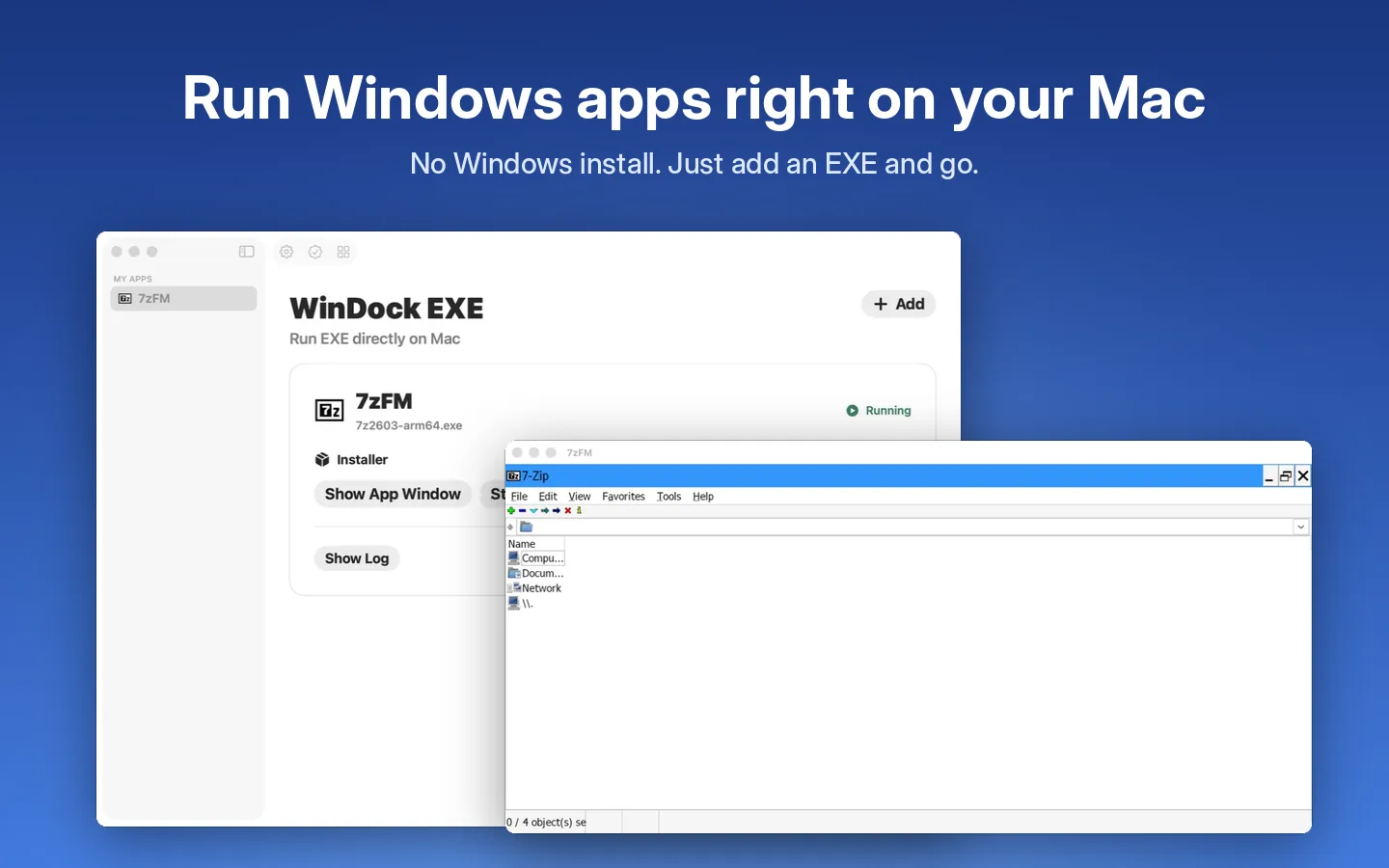Click the folder icon inside the 7-Zip address bar
This screenshot has height=868, width=1389.
tap(526, 528)
